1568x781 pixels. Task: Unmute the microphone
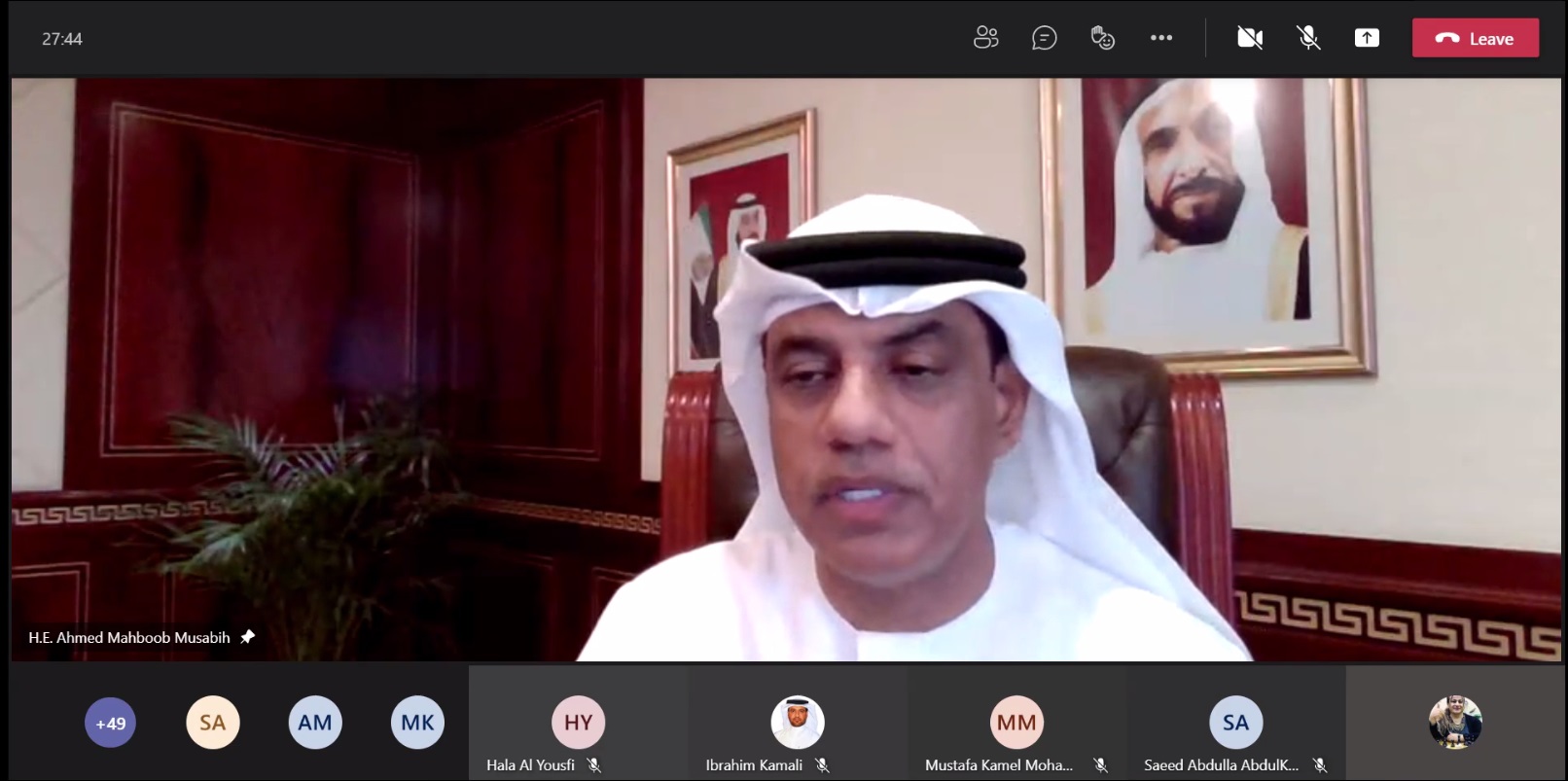[1308, 38]
